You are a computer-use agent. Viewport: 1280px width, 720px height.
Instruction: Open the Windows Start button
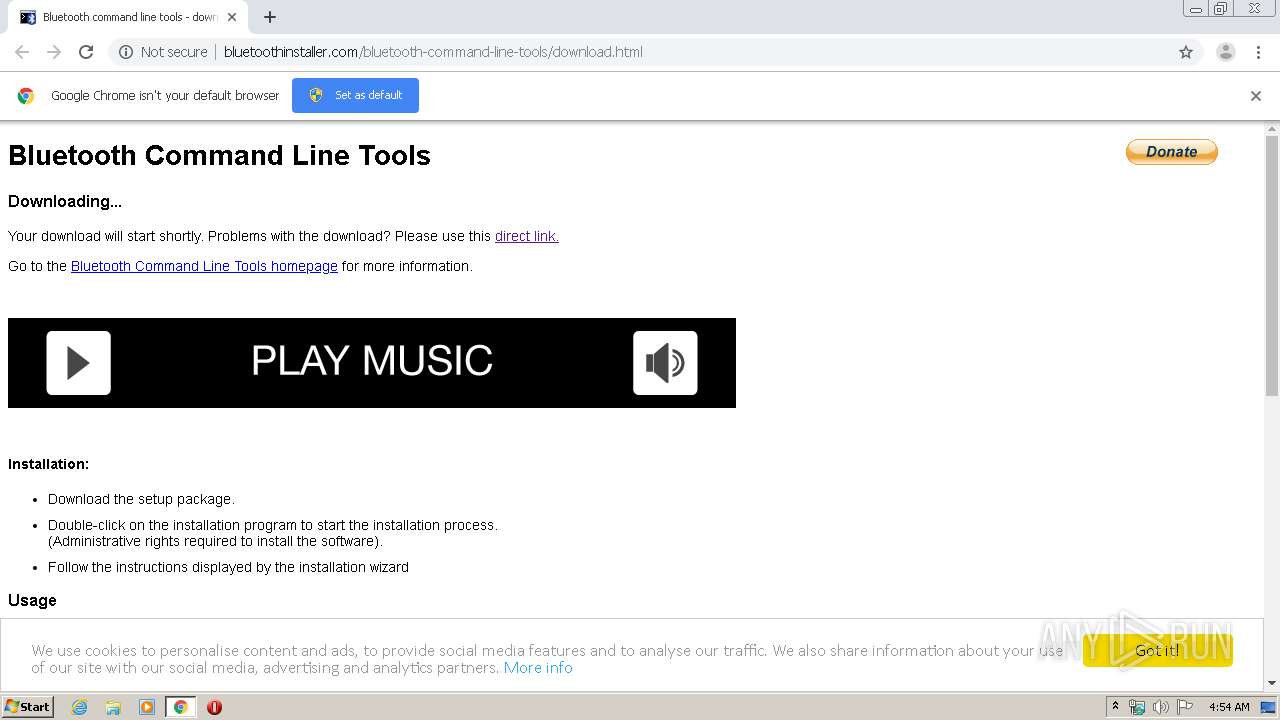click(x=28, y=706)
